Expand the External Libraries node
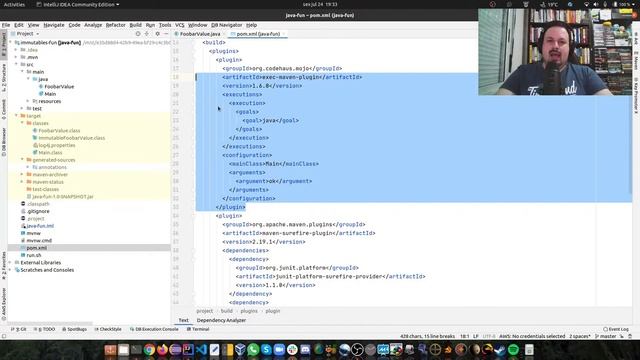Image resolution: width=640 pixels, height=360 pixels. coord(10,262)
